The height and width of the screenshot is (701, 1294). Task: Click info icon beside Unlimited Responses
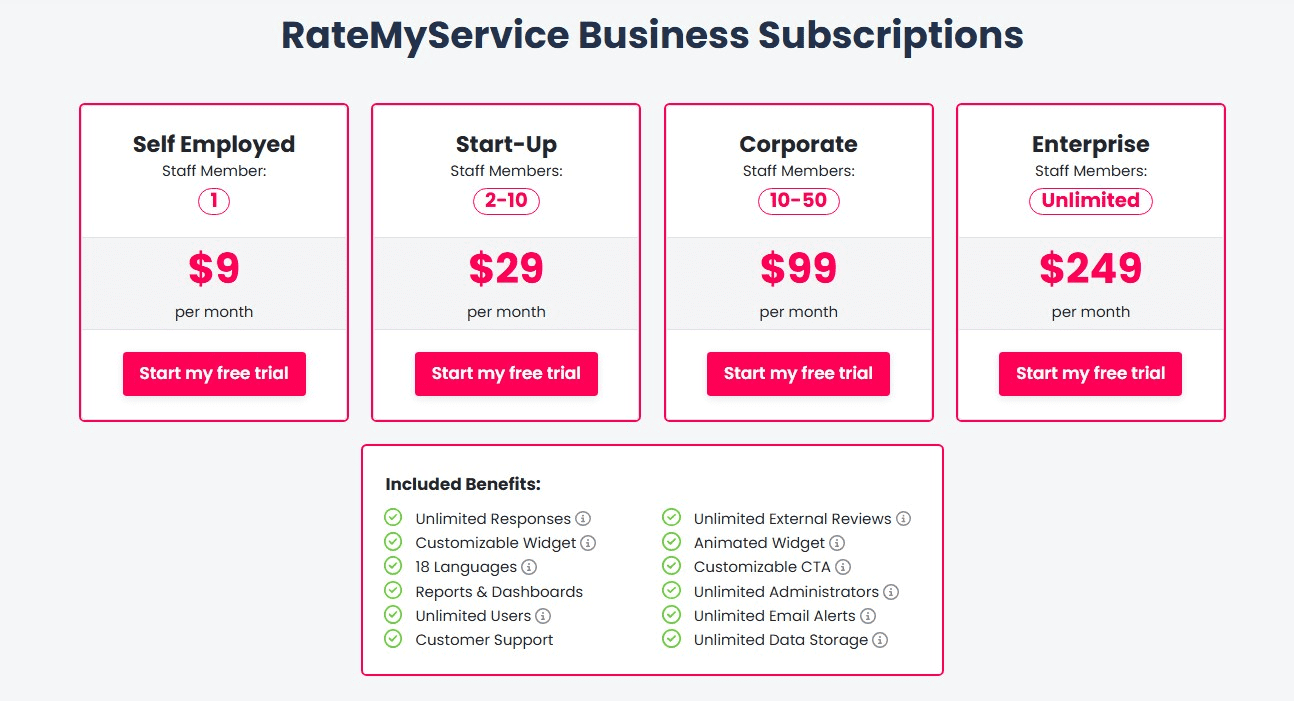583,519
